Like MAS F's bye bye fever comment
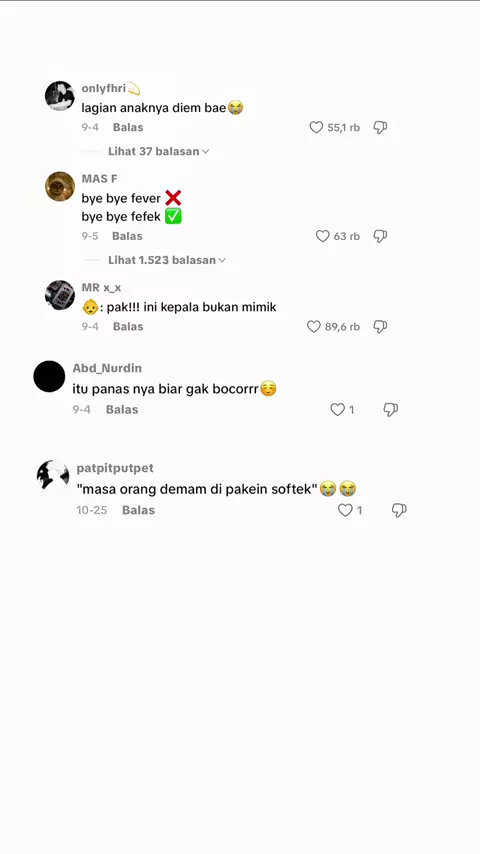The height and width of the screenshot is (854, 480). click(x=323, y=236)
